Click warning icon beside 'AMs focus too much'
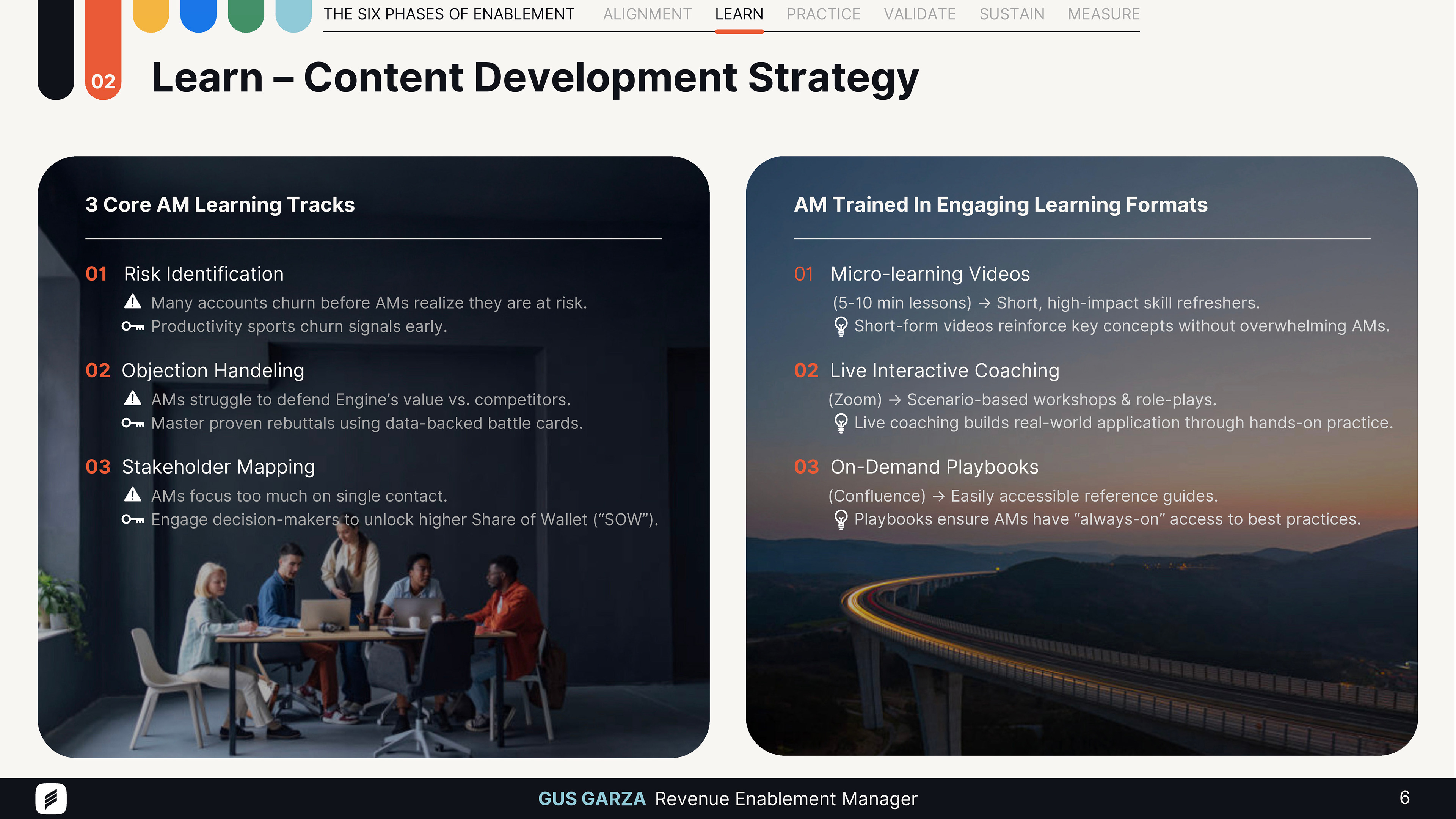The width and height of the screenshot is (1456, 819). tap(132, 494)
